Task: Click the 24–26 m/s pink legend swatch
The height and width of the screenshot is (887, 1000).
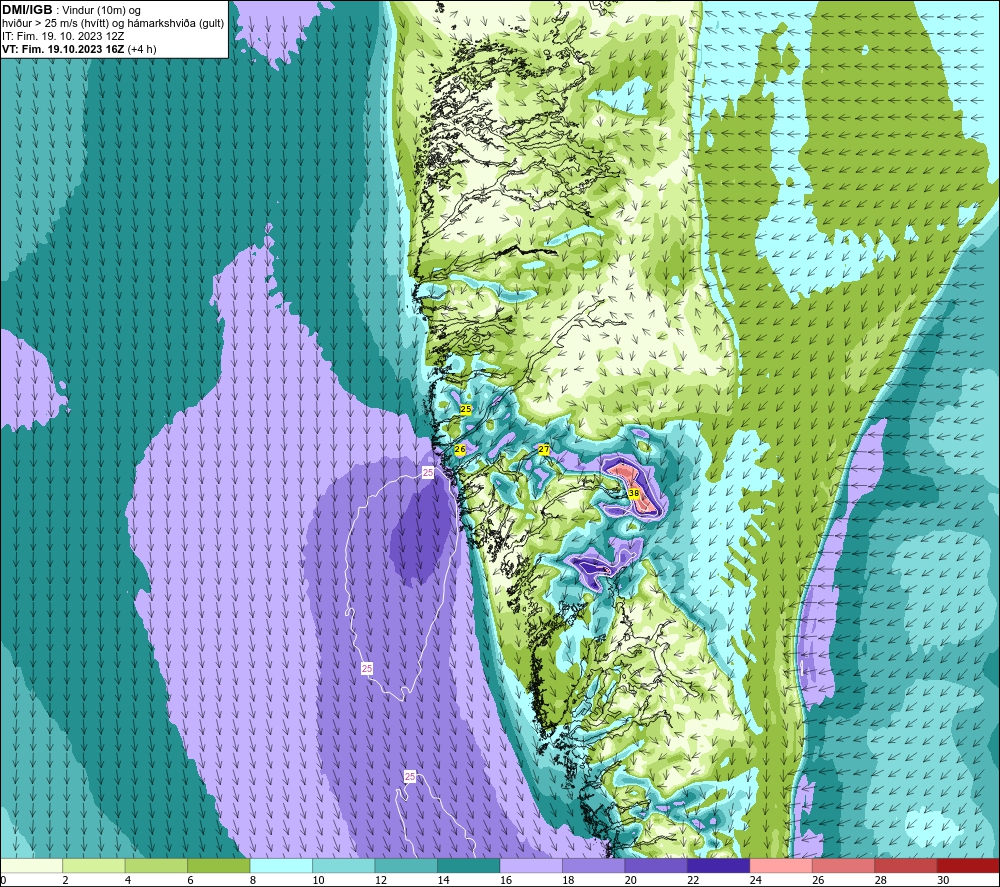Action: [x=781, y=865]
